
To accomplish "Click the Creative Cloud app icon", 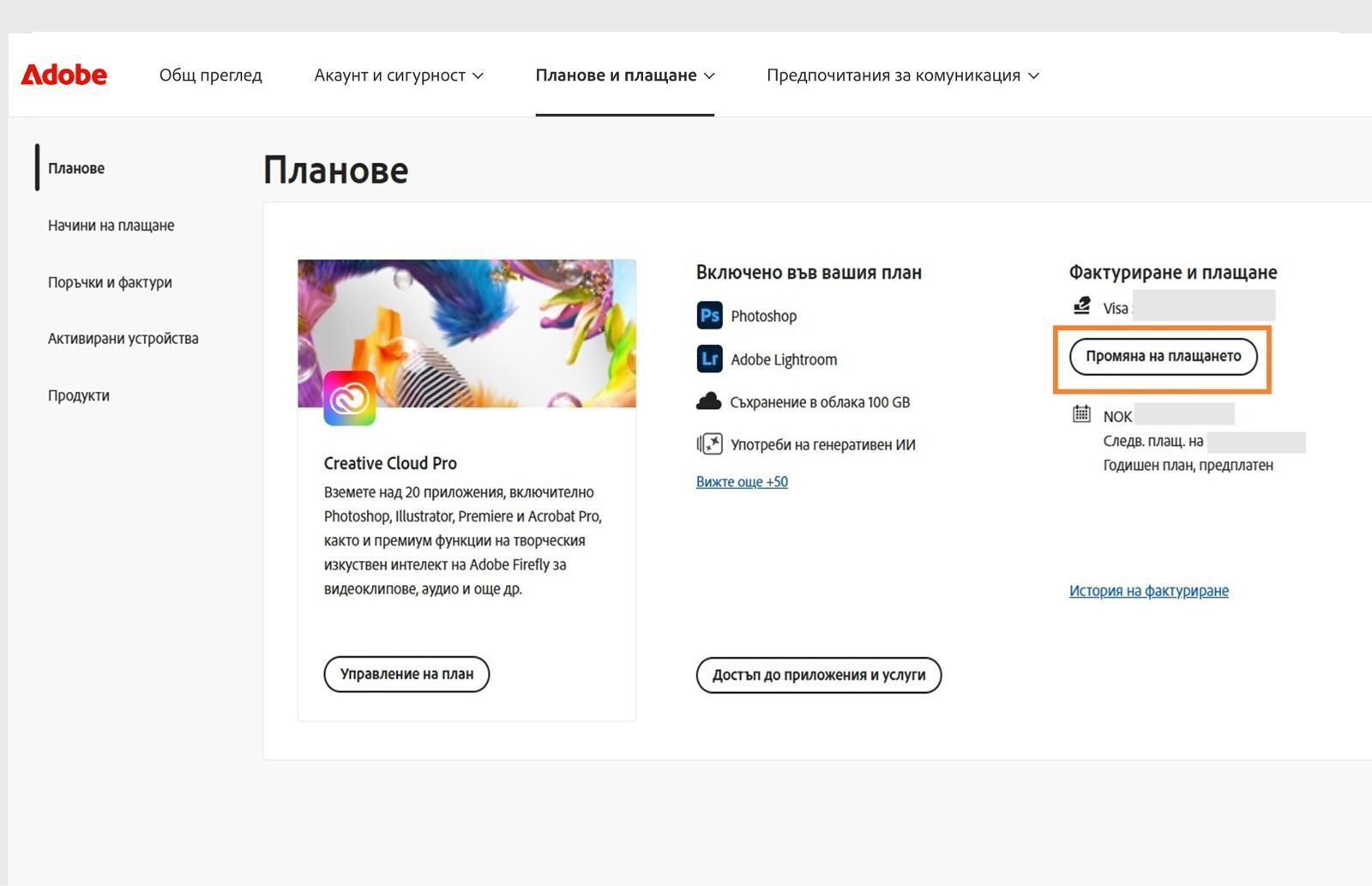I will point(350,398).
